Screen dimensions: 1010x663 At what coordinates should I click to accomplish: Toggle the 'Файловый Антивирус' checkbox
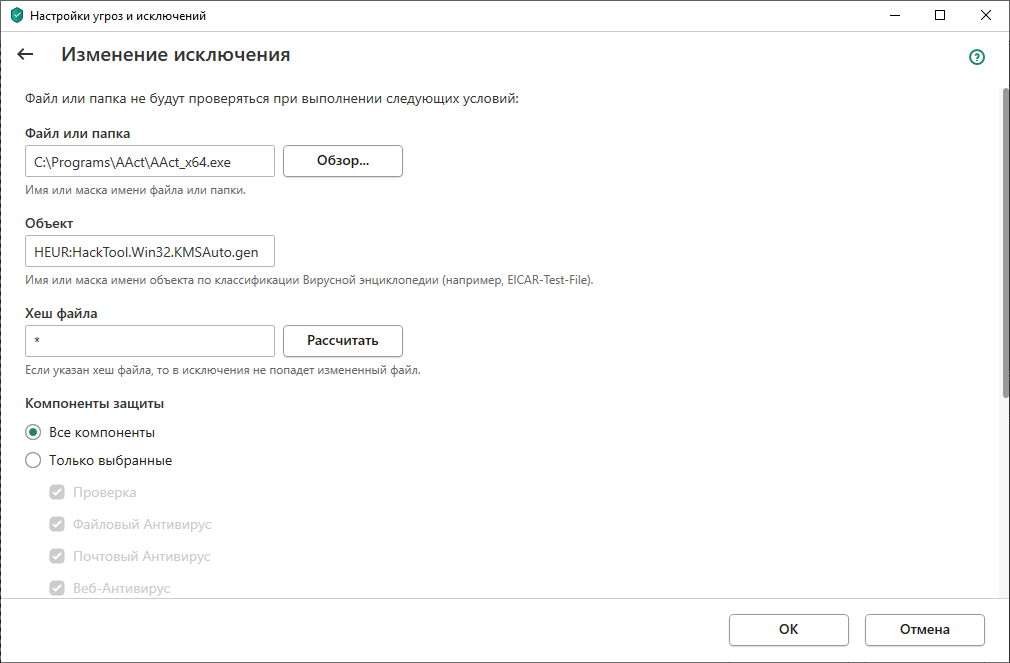[57, 524]
